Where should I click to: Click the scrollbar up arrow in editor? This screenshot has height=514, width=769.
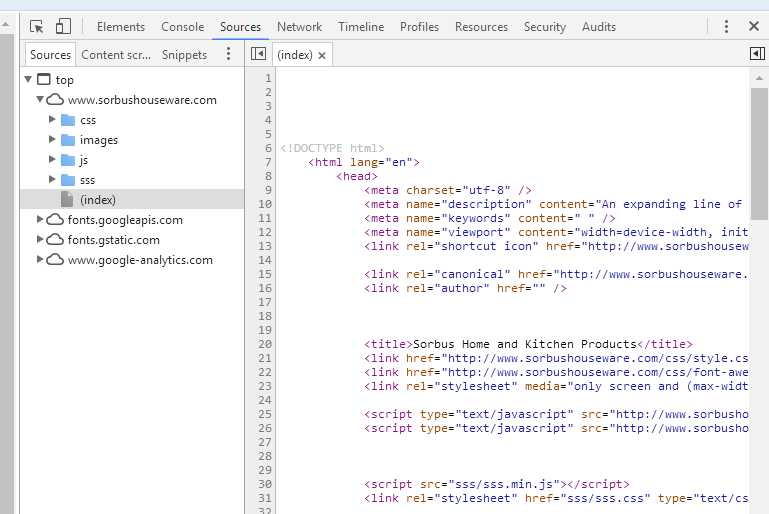pyautogui.click(x=759, y=78)
